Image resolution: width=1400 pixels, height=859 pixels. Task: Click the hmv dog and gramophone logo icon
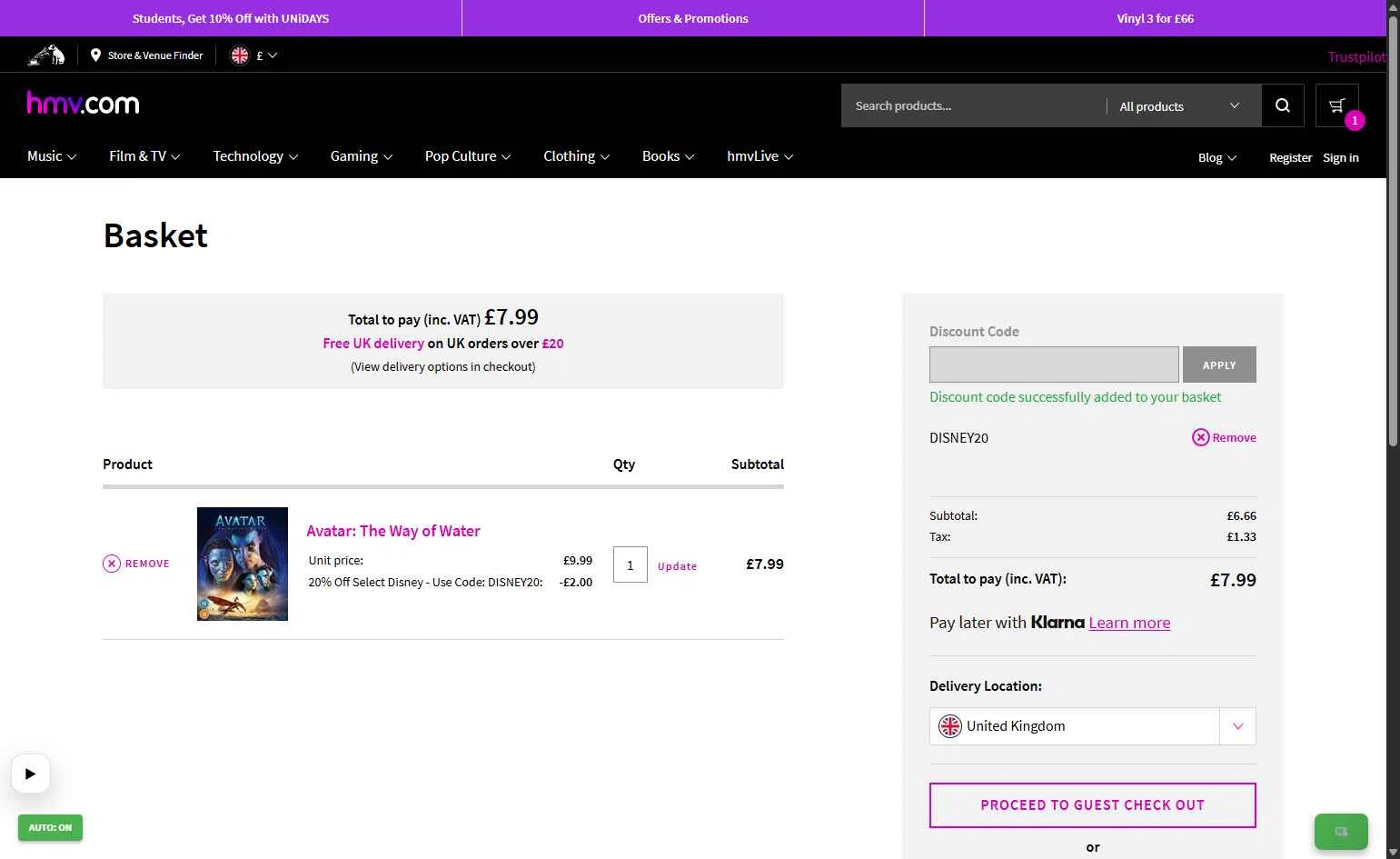(46, 55)
